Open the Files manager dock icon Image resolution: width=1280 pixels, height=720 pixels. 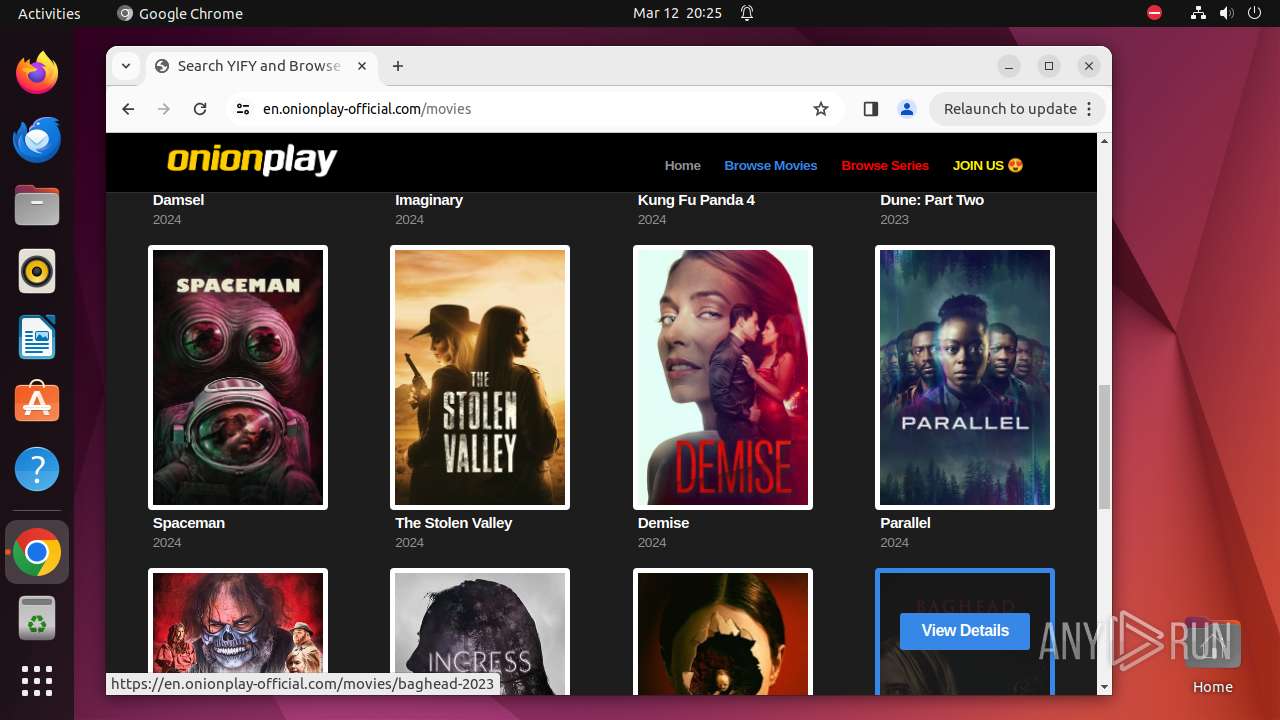[37, 205]
